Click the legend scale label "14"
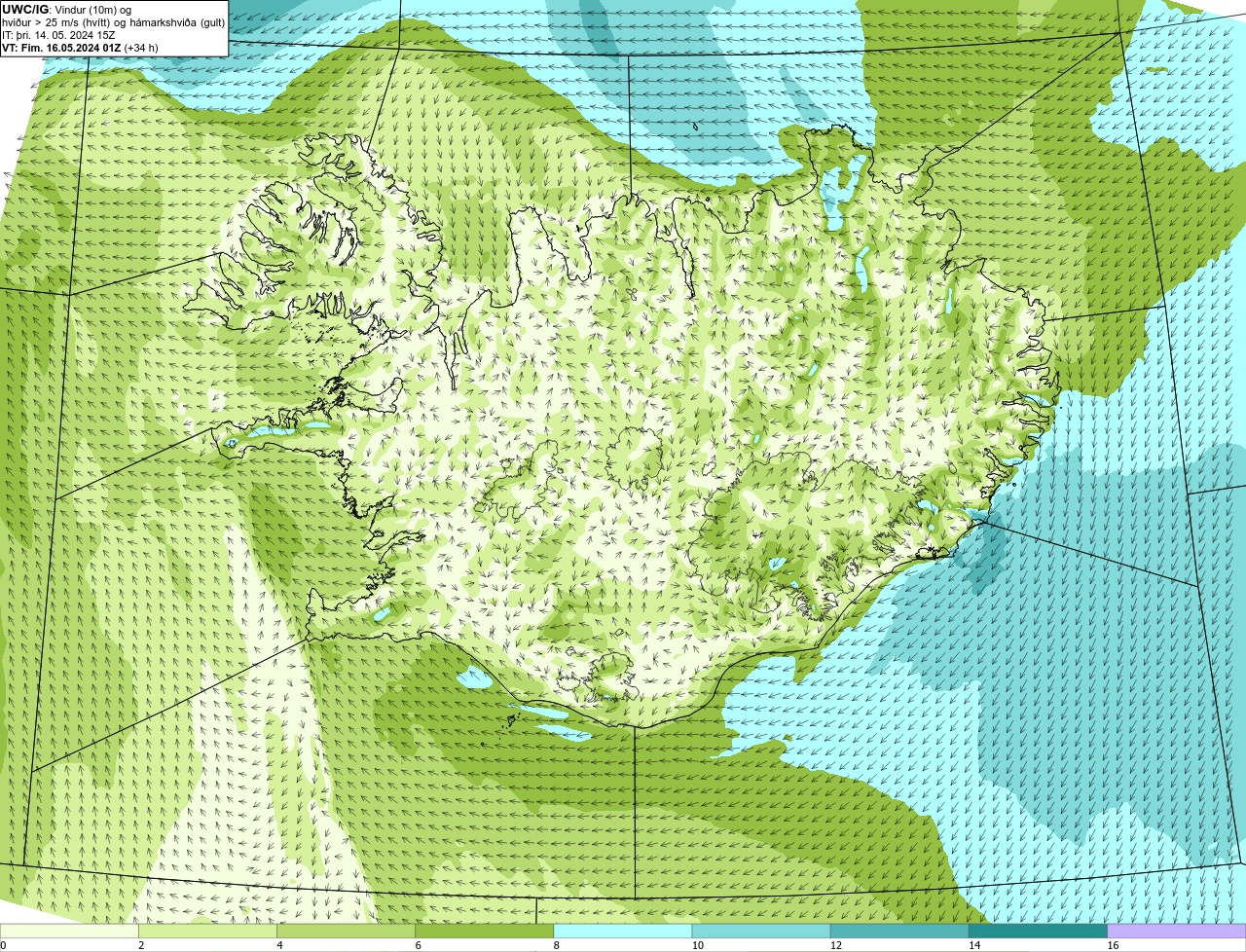The image size is (1246, 952). (x=973, y=945)
